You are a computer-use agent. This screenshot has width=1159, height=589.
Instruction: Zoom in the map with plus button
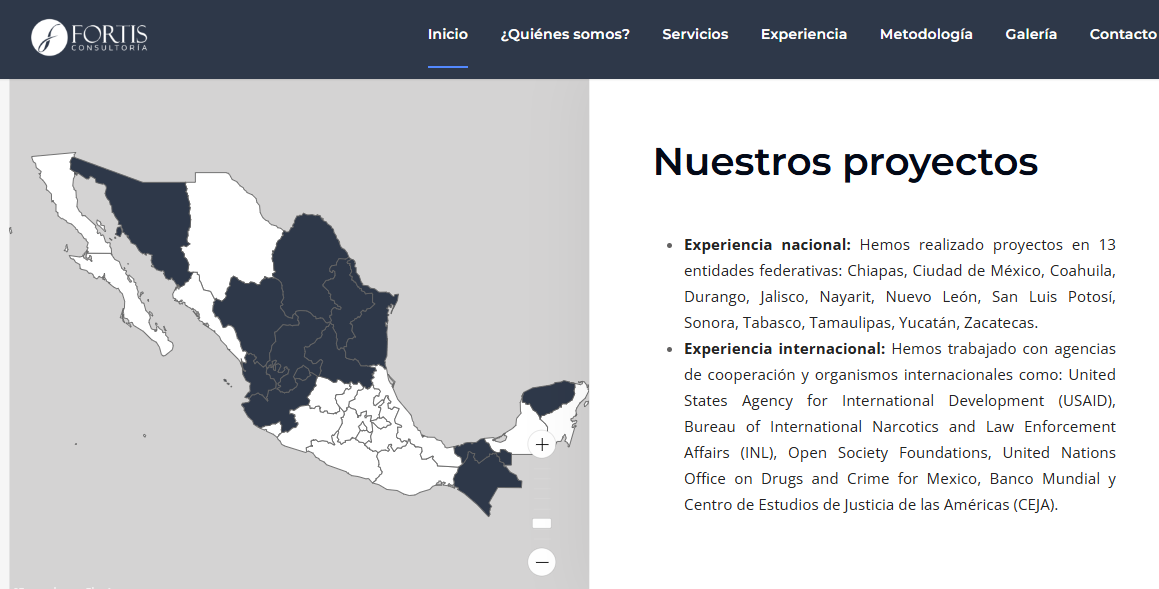click(542, 444)
